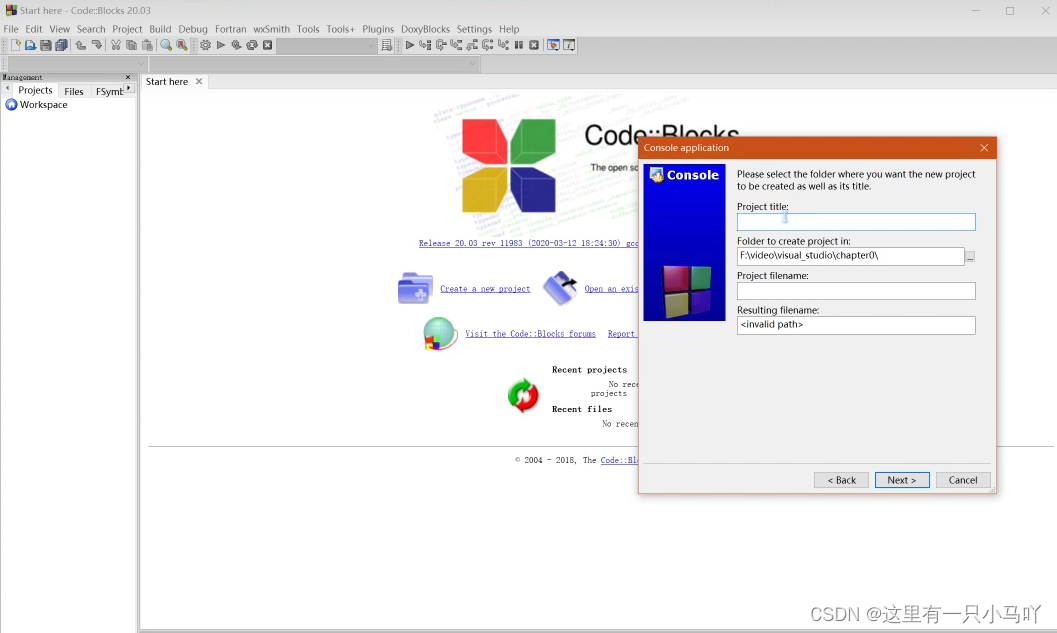Click the Next line debug icon
This screenshot has width=1057, height=633.
pos(440,45)
